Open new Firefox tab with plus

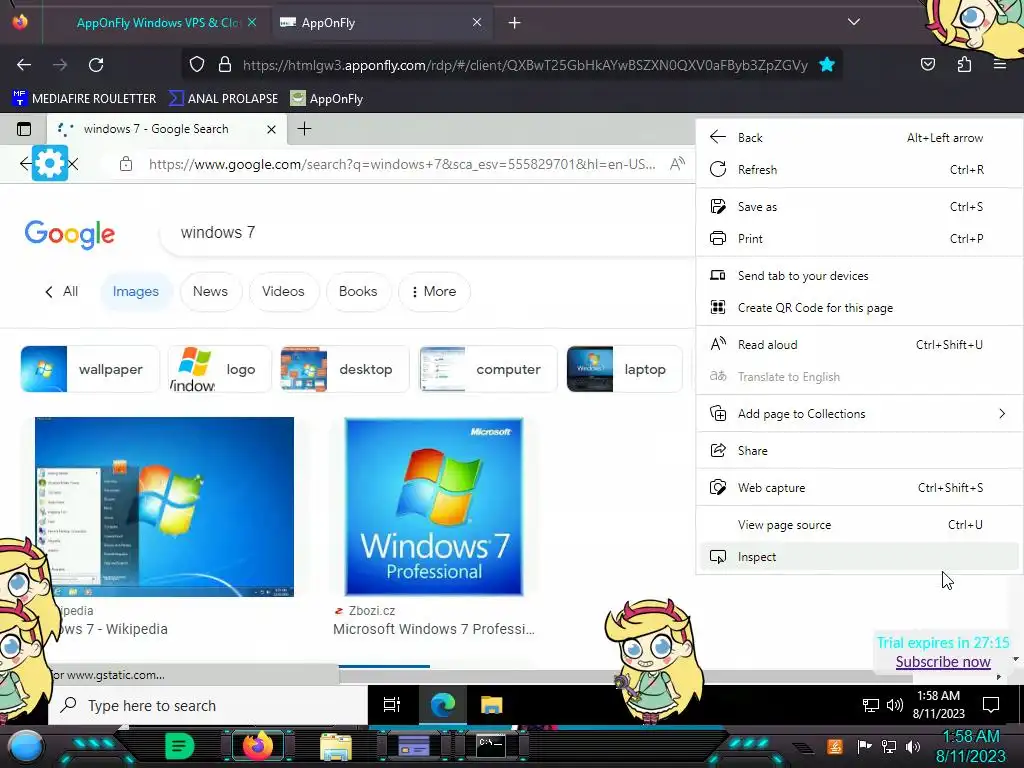[x=515, y=23]
